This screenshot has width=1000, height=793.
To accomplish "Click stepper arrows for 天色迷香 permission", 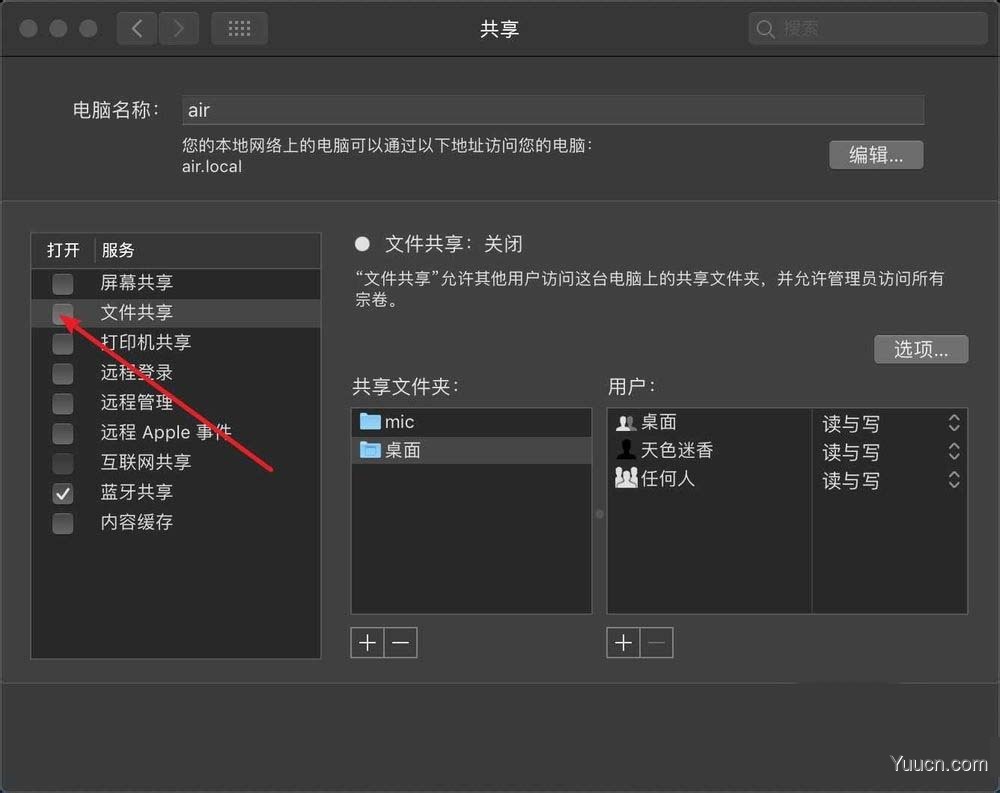I will pos(954,451).
